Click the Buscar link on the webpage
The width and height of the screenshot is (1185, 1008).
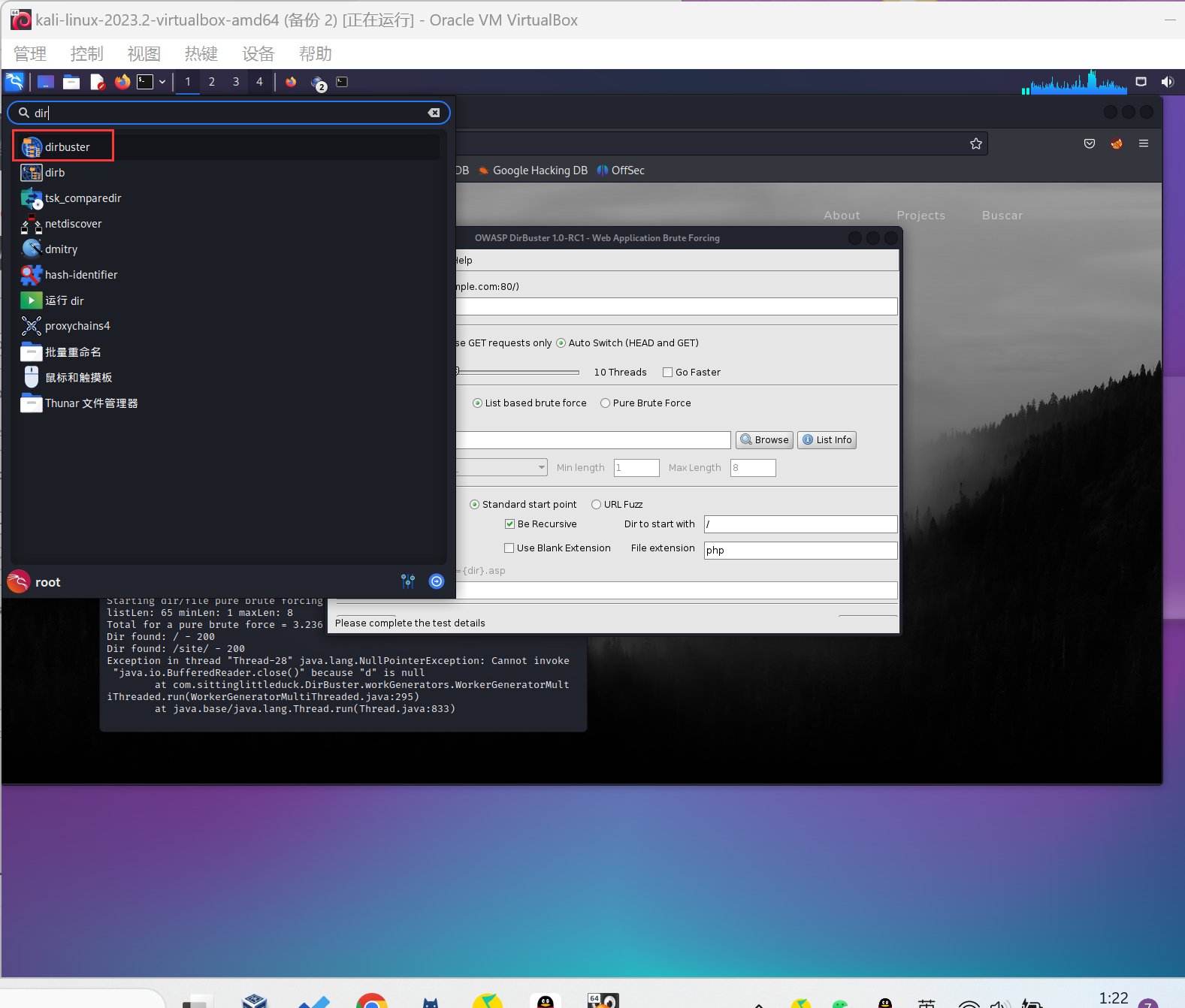1002,216
